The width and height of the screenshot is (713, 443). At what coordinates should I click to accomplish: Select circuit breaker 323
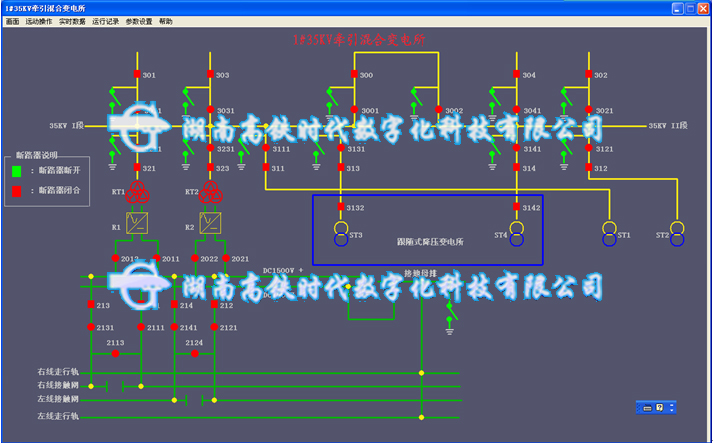coord(210,168)
